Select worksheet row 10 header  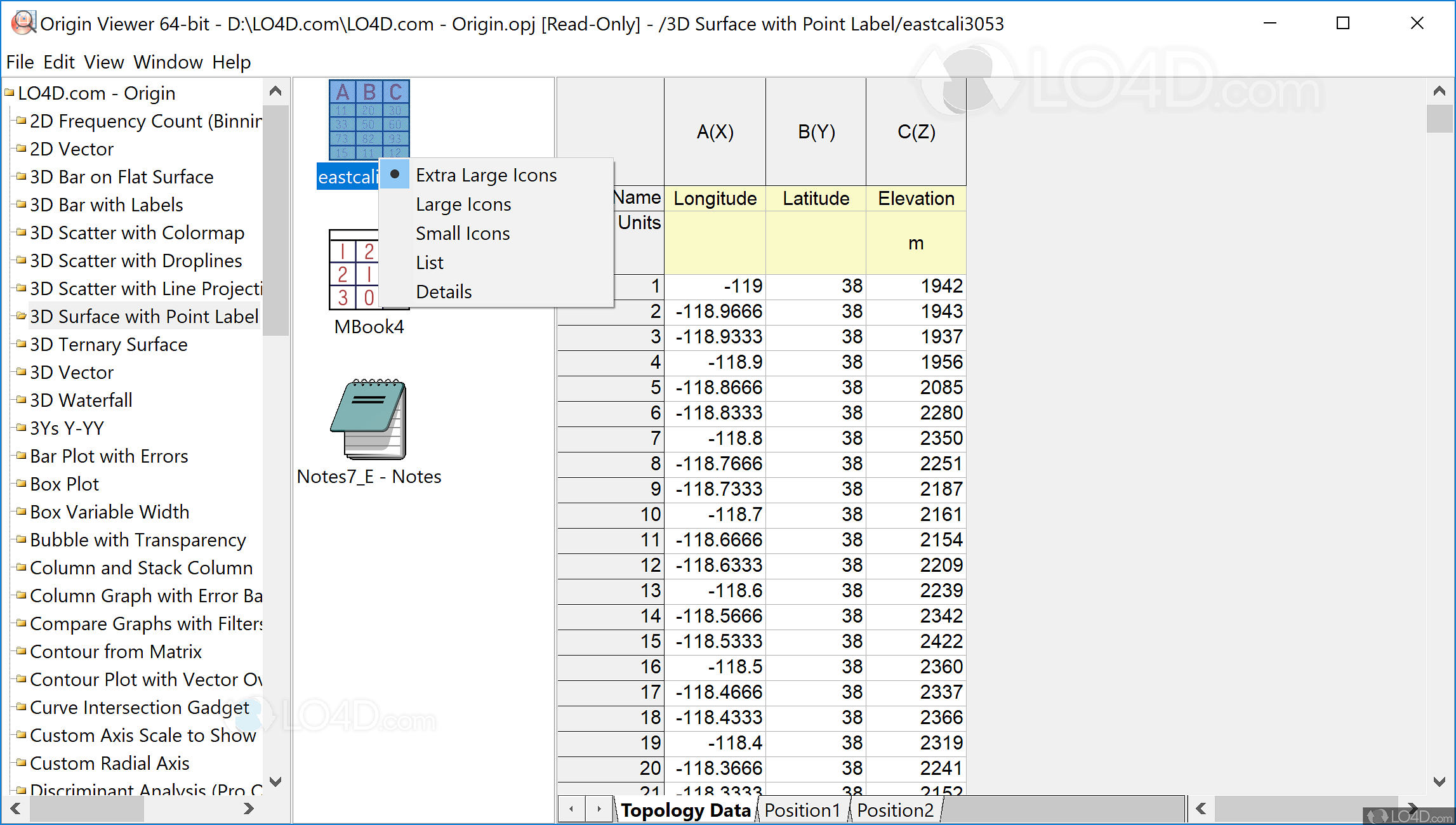611,515
